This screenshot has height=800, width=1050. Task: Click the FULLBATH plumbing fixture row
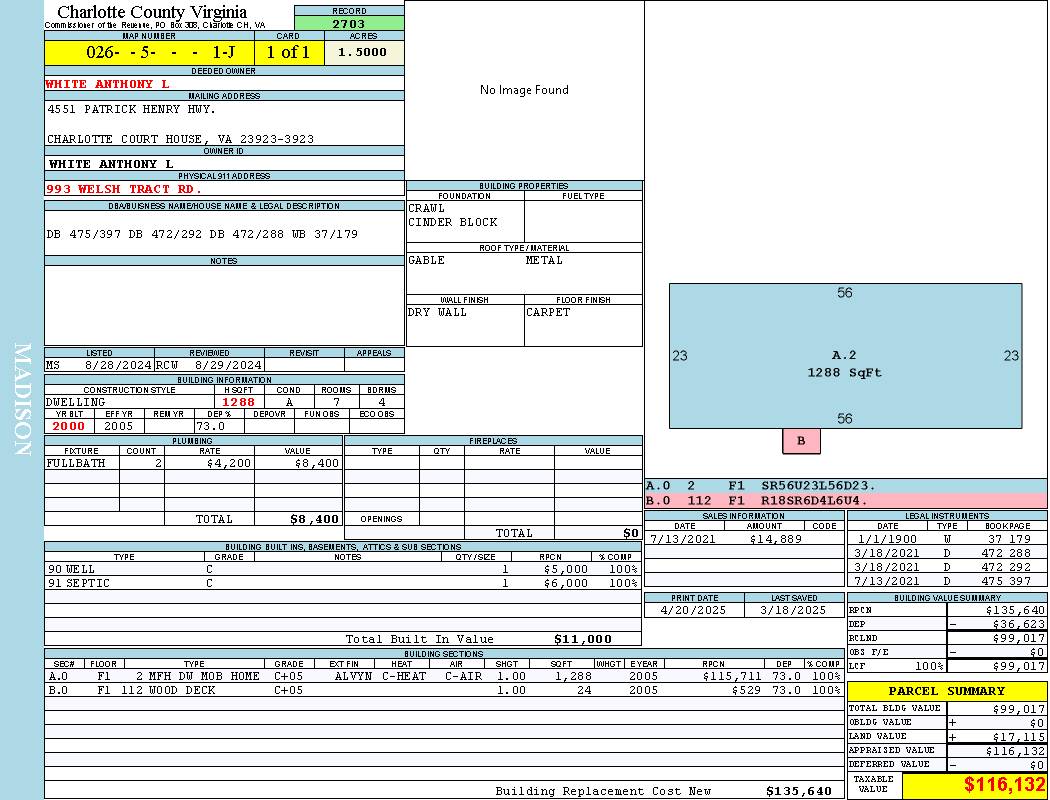tap(193, 464)
